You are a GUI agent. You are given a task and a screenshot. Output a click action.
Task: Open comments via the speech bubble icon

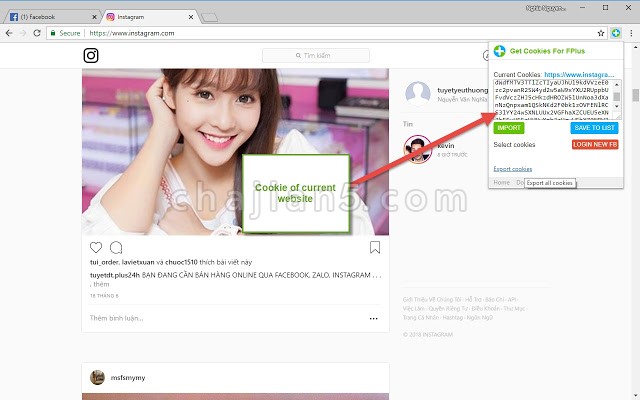pos(116,247)
